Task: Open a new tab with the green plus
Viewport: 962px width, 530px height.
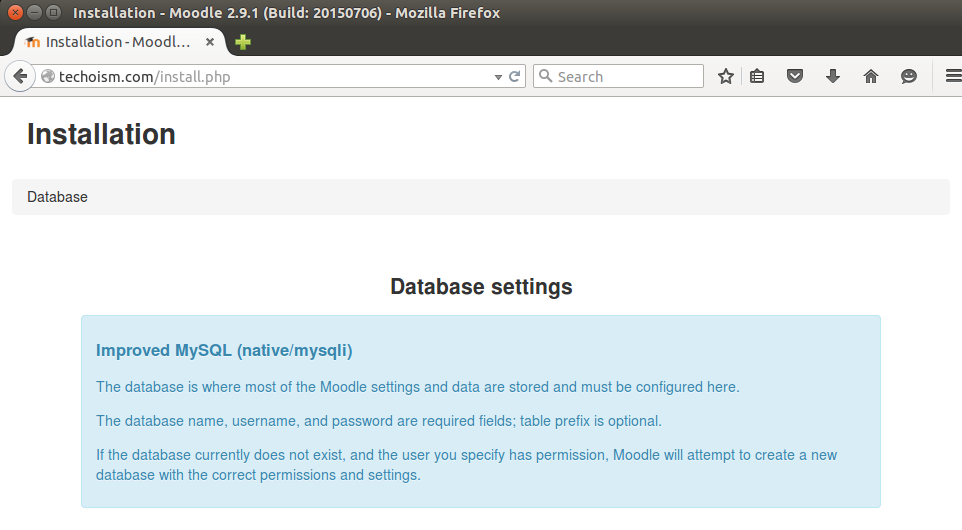Action: [243, 42]
